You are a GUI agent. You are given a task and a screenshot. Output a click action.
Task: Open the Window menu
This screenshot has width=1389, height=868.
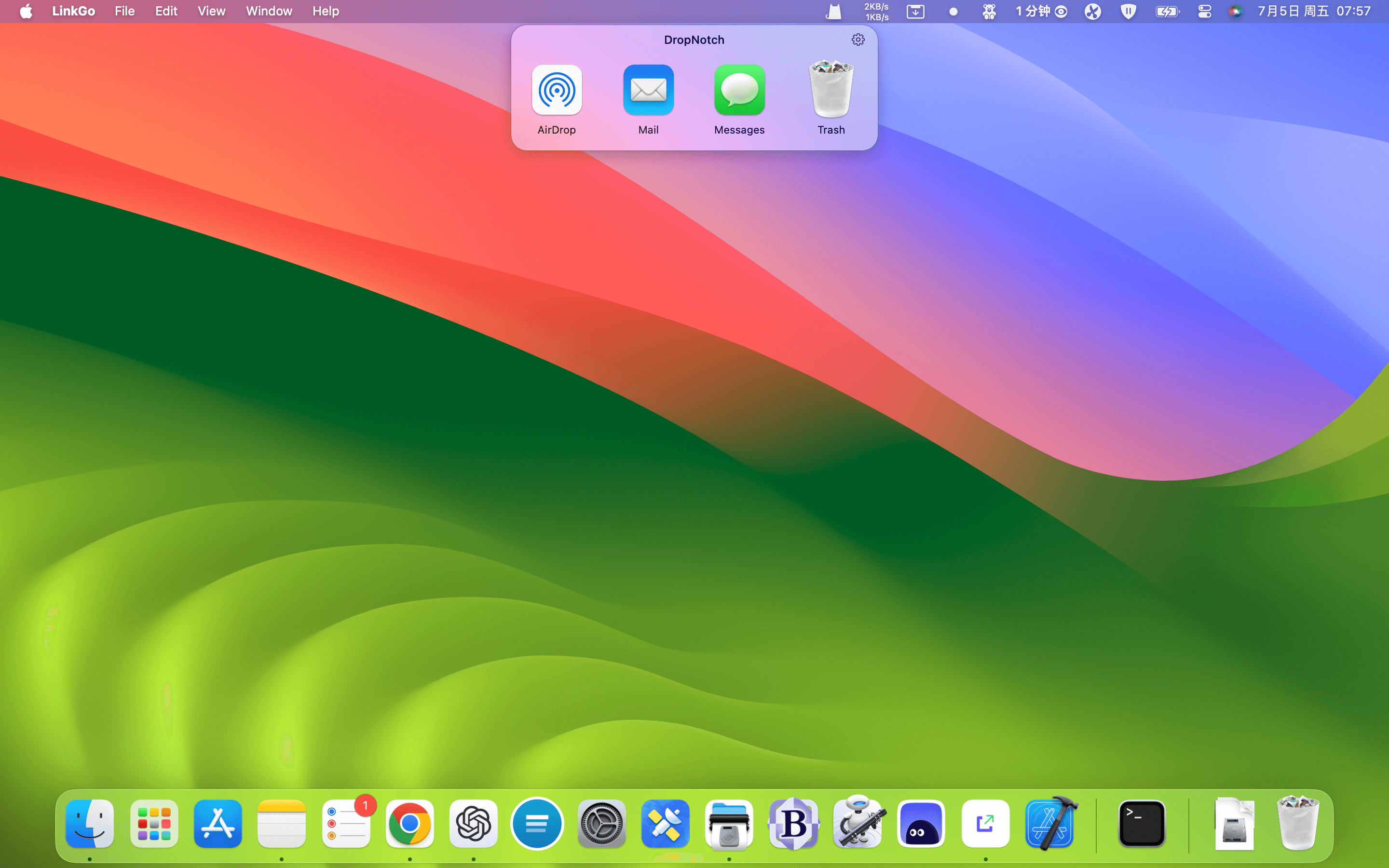click(269, 12)
